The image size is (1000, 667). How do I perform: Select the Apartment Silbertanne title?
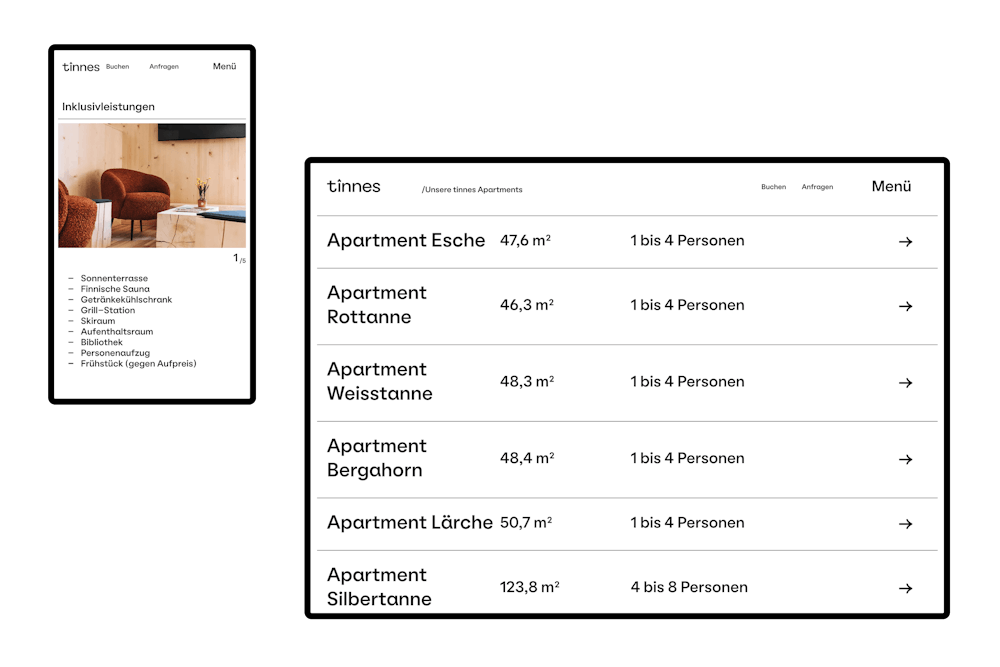[x=379, y=587]
